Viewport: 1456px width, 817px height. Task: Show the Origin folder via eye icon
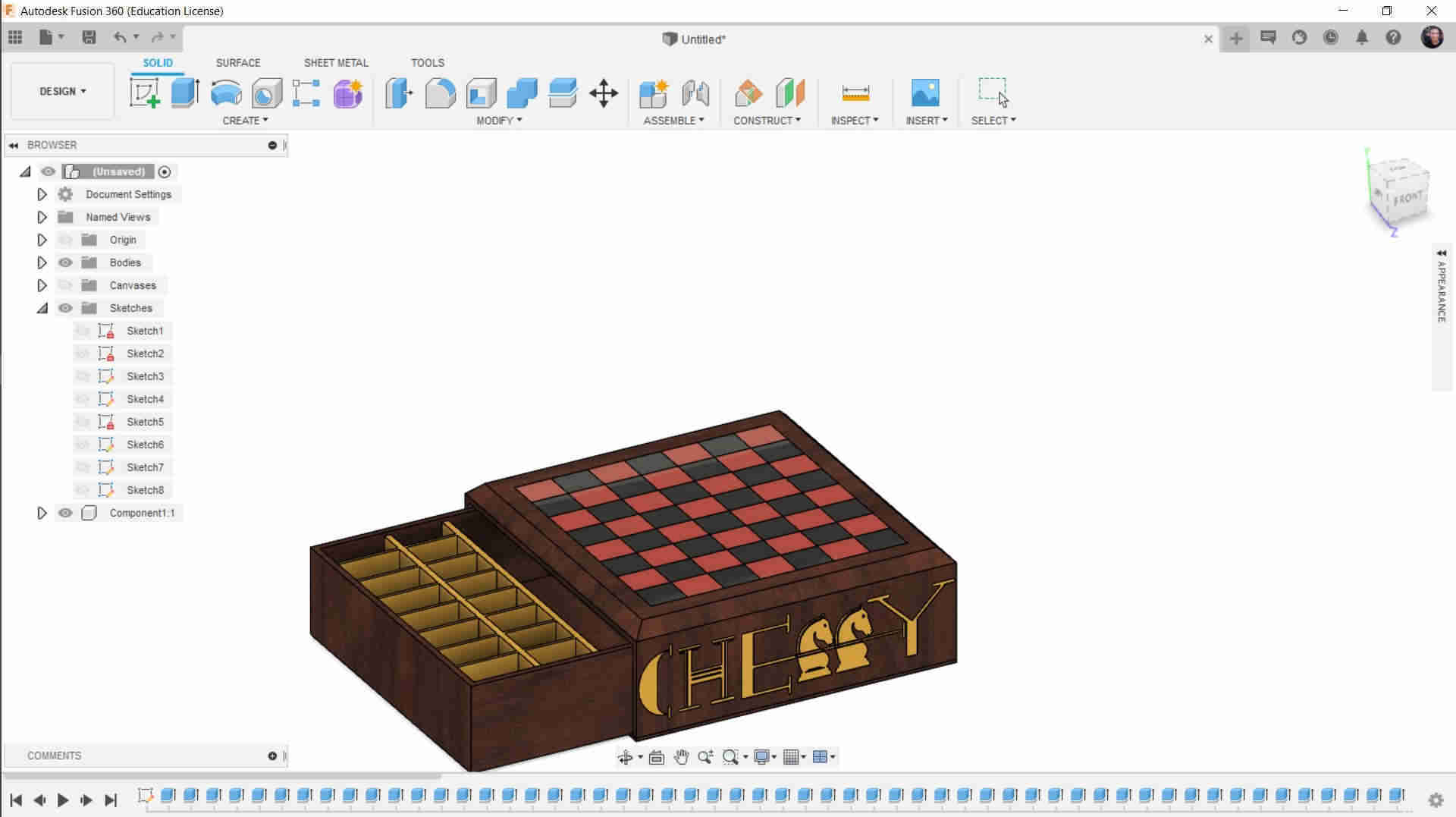pos(66,240)
